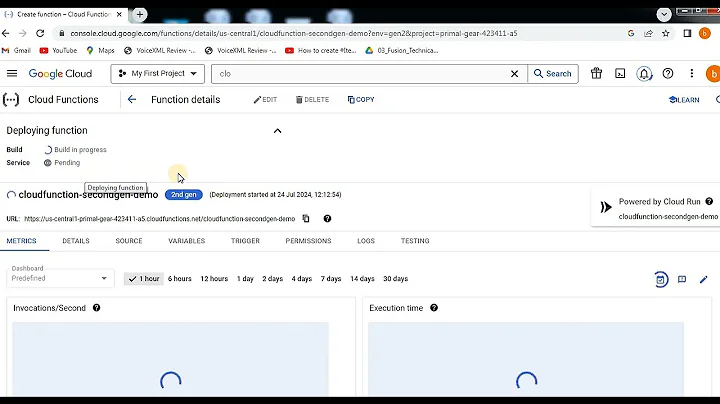Switch to the Details tab
This screenshot has width=720, height=404.
click(x=76, y=241)
